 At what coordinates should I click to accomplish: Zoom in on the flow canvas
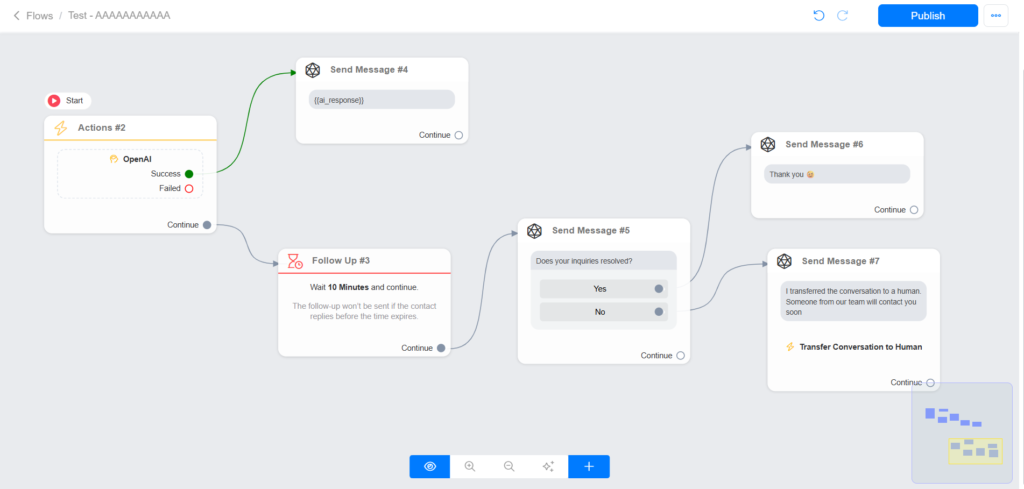pyautogui.click(x=469, y=466)
